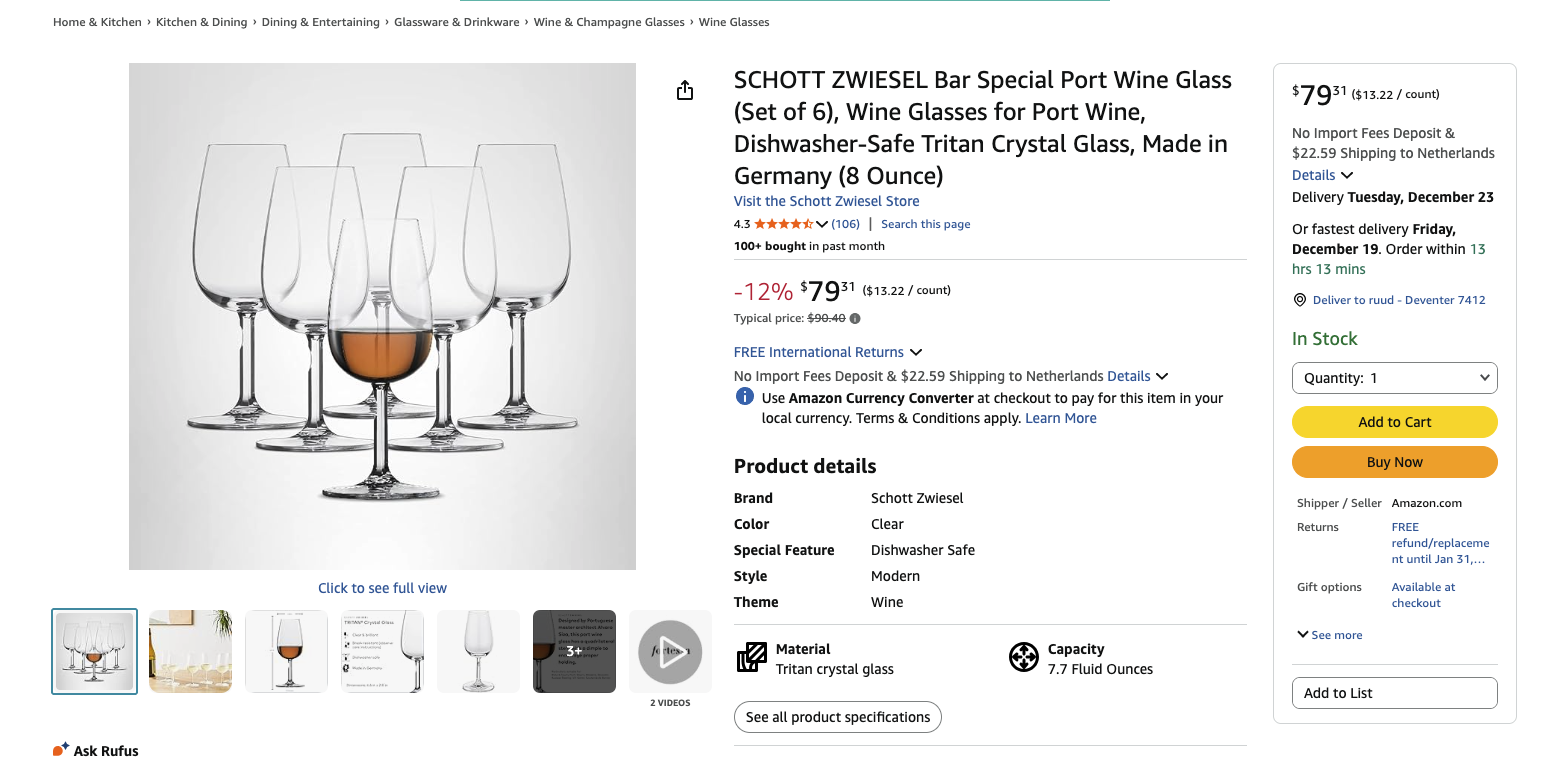This screenshot has height=762, width=1544.
Task: Click the star rating icons
Action: point(784,224)
